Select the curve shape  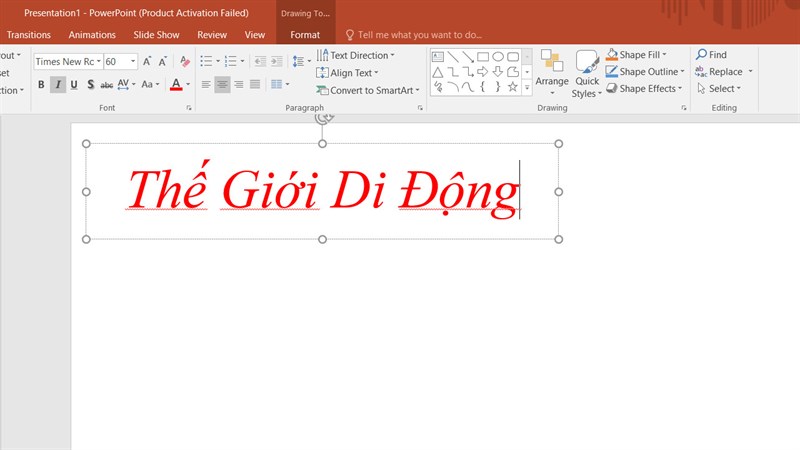(x=468, y=87)
